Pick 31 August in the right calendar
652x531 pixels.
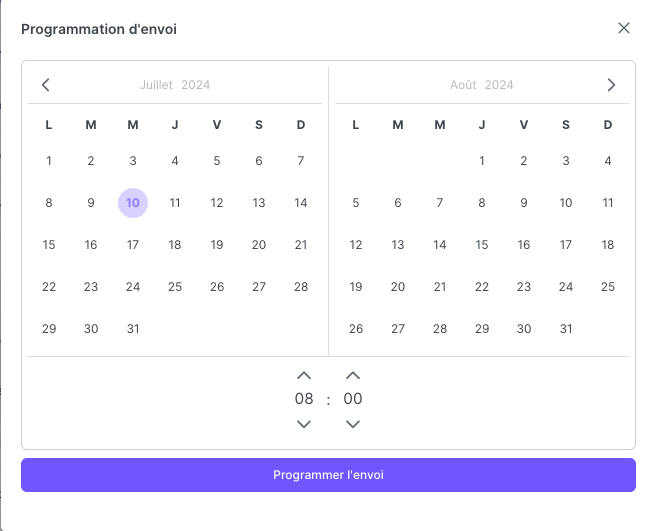pyautogui.click(x=566, y=329)
